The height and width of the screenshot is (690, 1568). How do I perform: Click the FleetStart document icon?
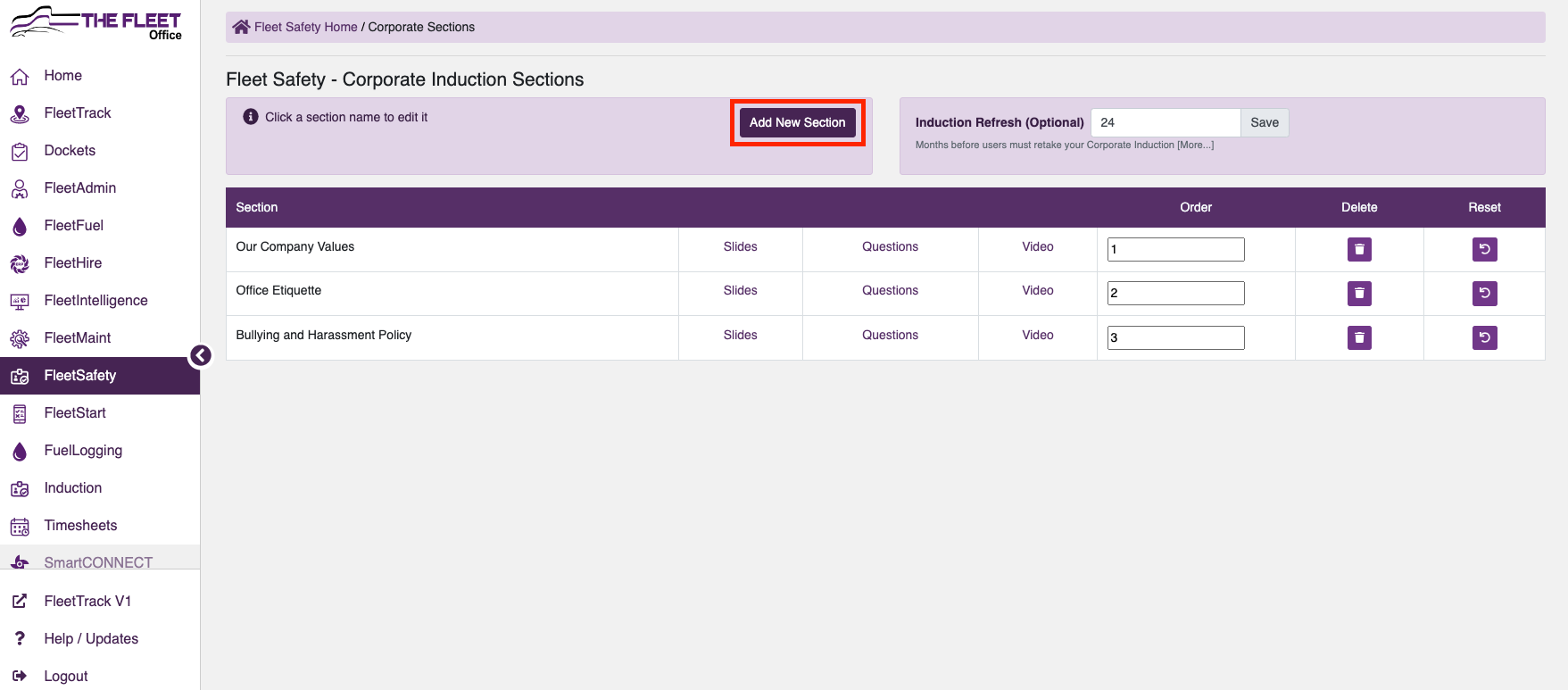[20, 414]
